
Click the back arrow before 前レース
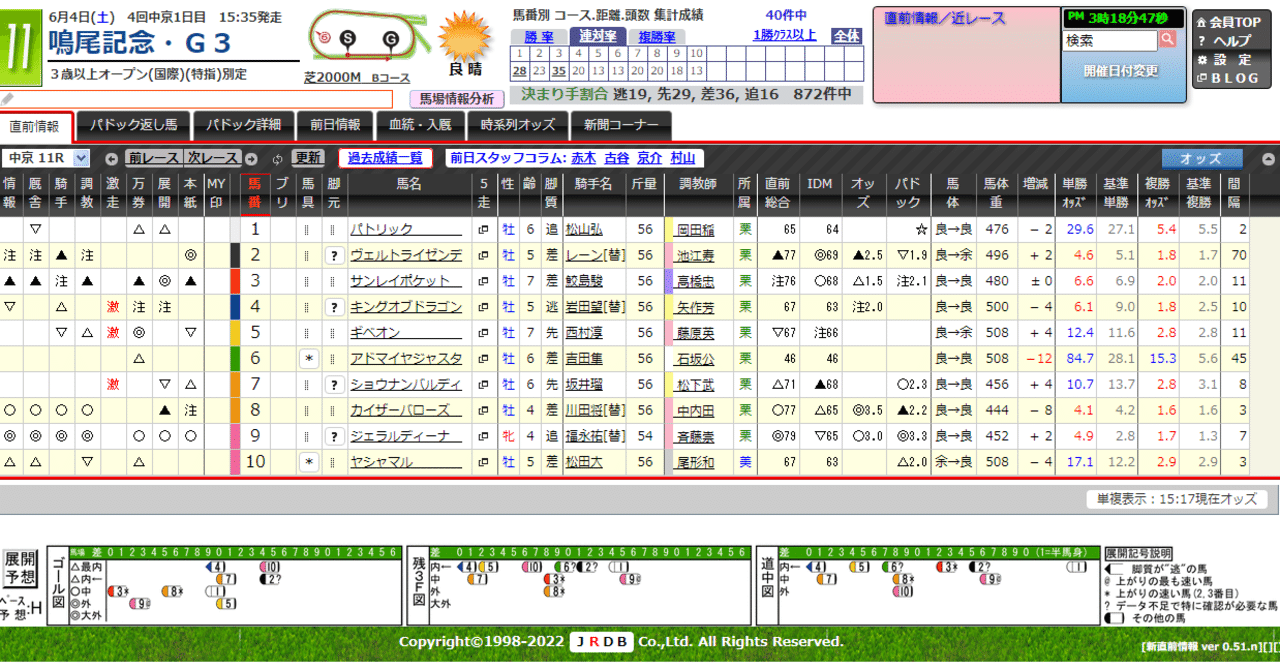click(x=112, y=158)
